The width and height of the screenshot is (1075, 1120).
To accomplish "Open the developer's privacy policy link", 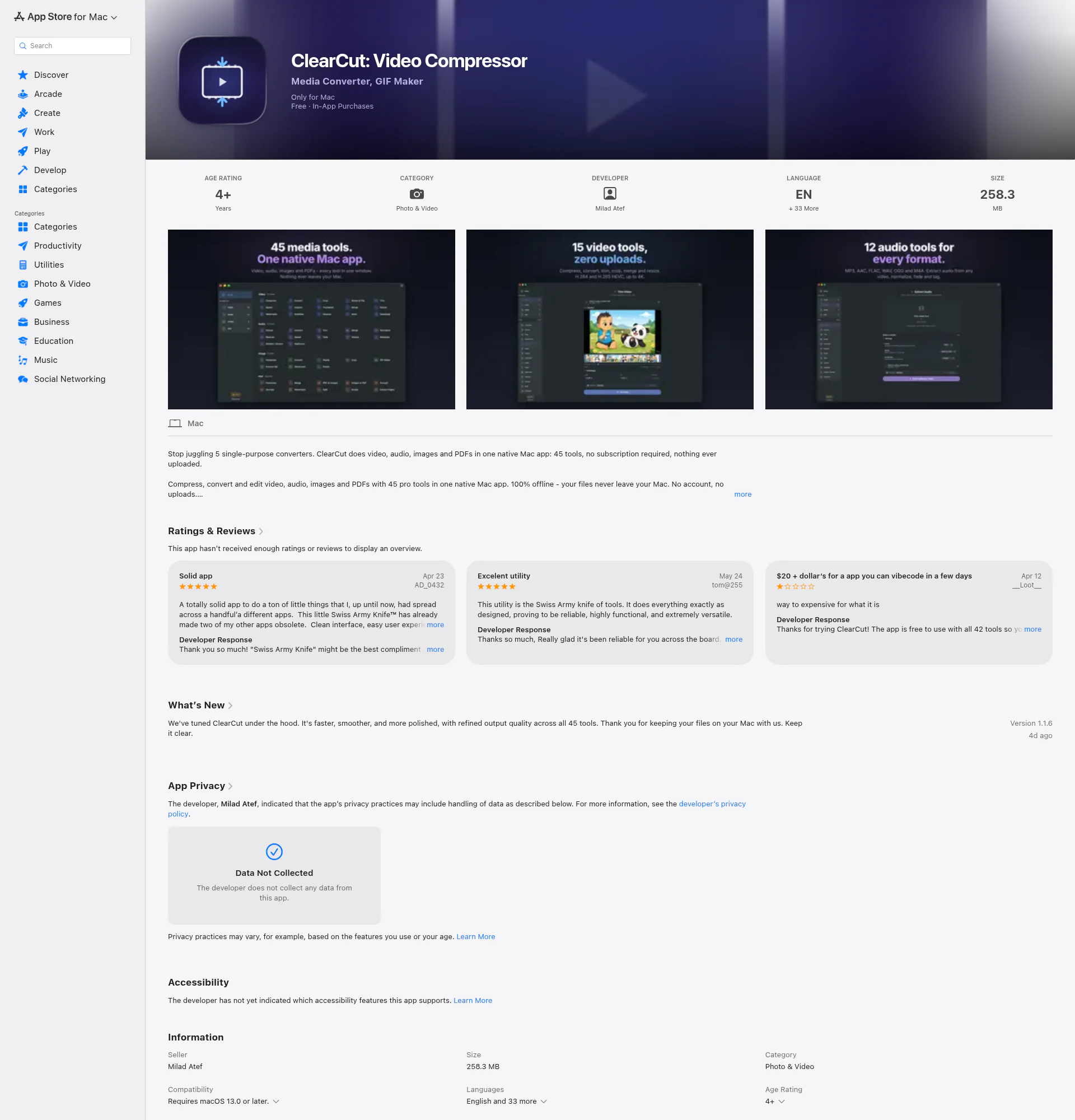I will (x=457, y=809).
